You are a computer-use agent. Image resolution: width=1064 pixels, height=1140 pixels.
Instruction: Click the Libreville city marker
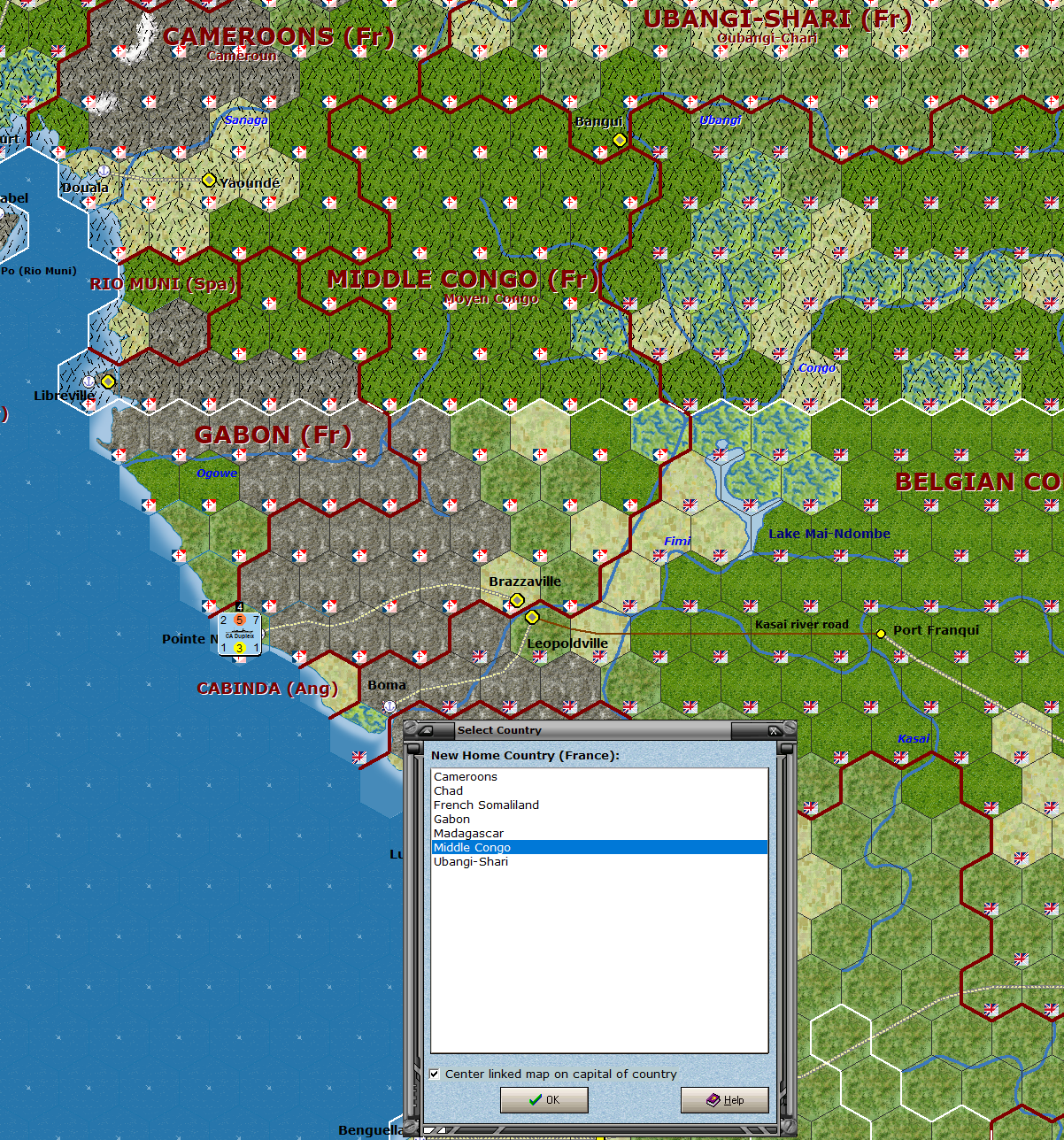point(108,381)
